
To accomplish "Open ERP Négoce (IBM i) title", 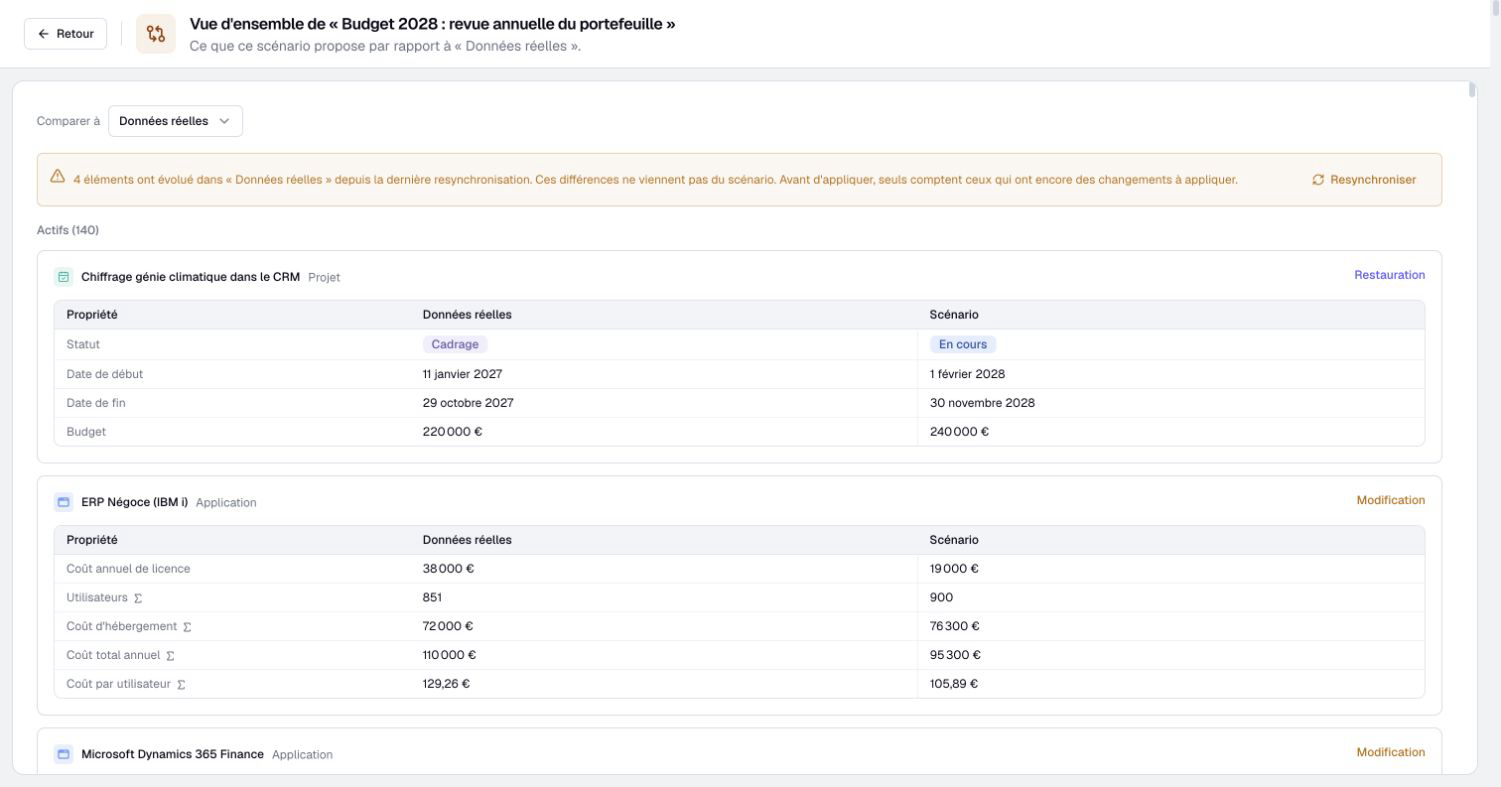I will point(134,502).
